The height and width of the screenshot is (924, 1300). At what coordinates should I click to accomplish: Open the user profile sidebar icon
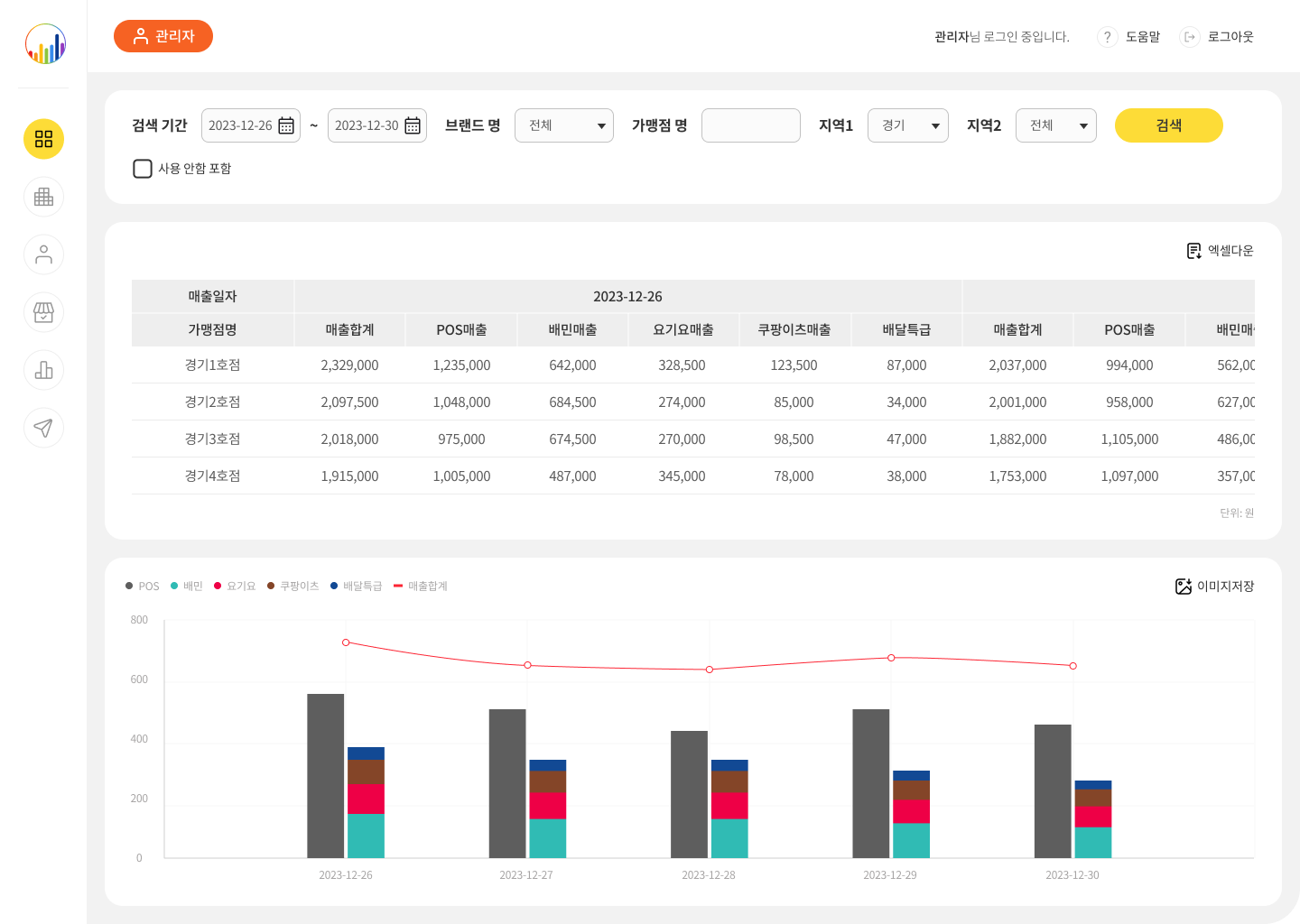[43, 254]
